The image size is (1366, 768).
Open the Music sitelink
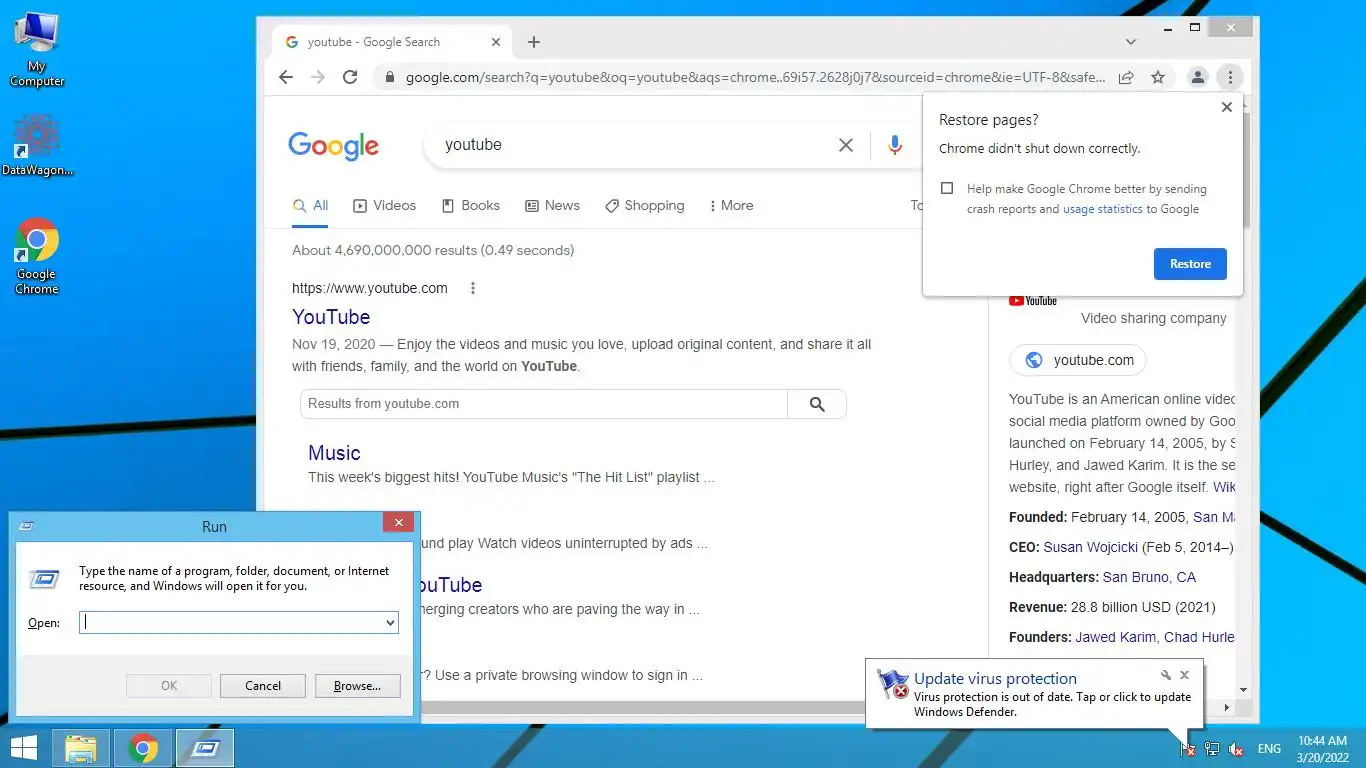[334, 453]
